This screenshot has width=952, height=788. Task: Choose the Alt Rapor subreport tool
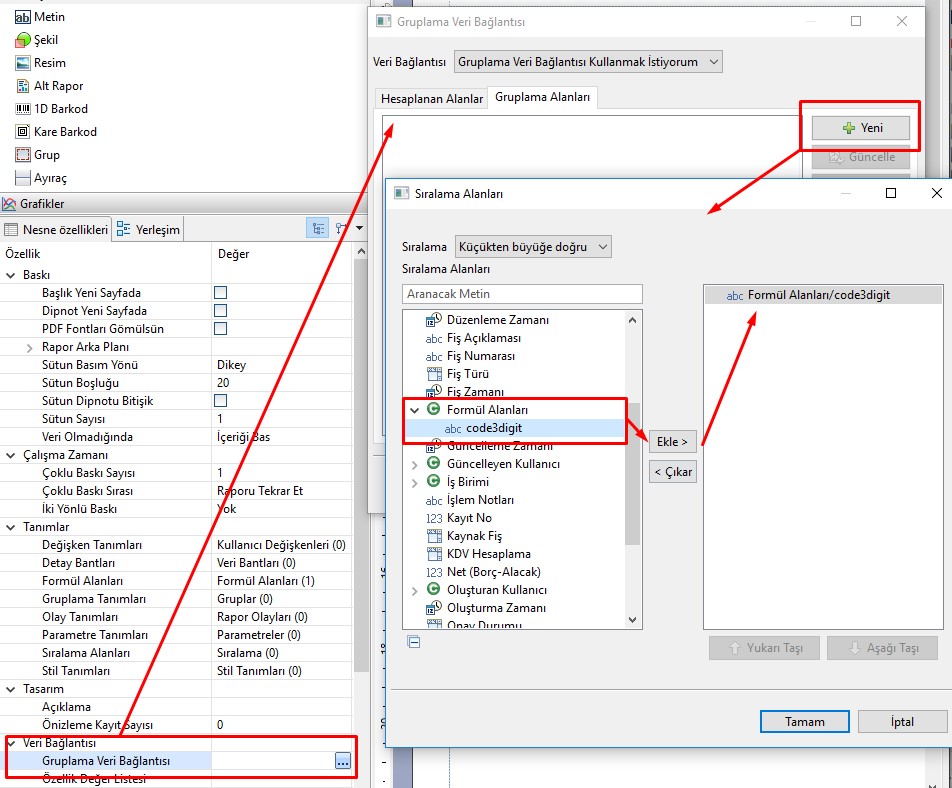click(23, 86)
